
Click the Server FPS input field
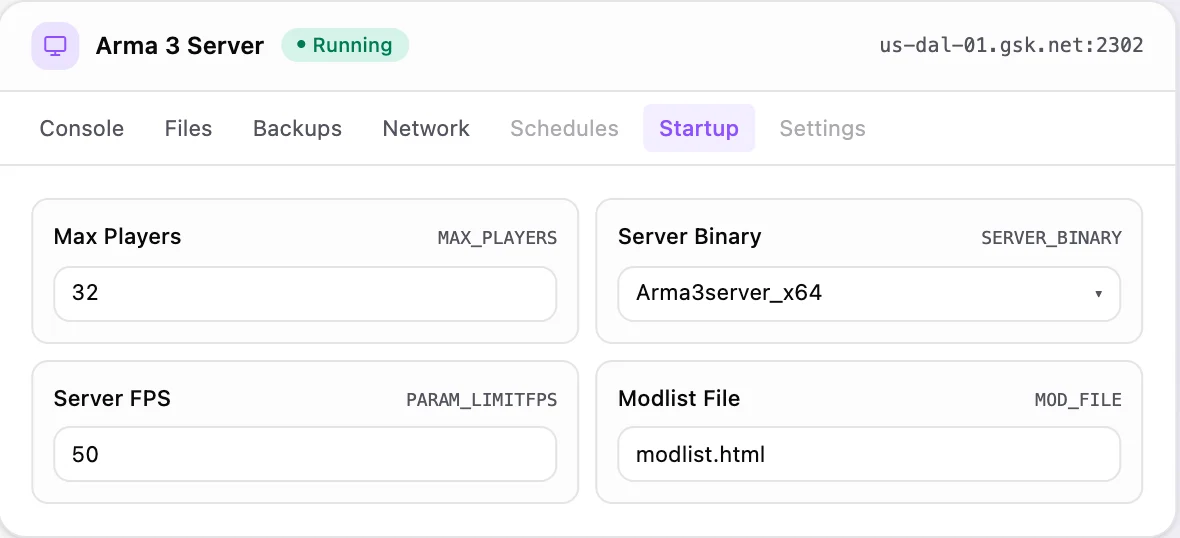point(305,454)
